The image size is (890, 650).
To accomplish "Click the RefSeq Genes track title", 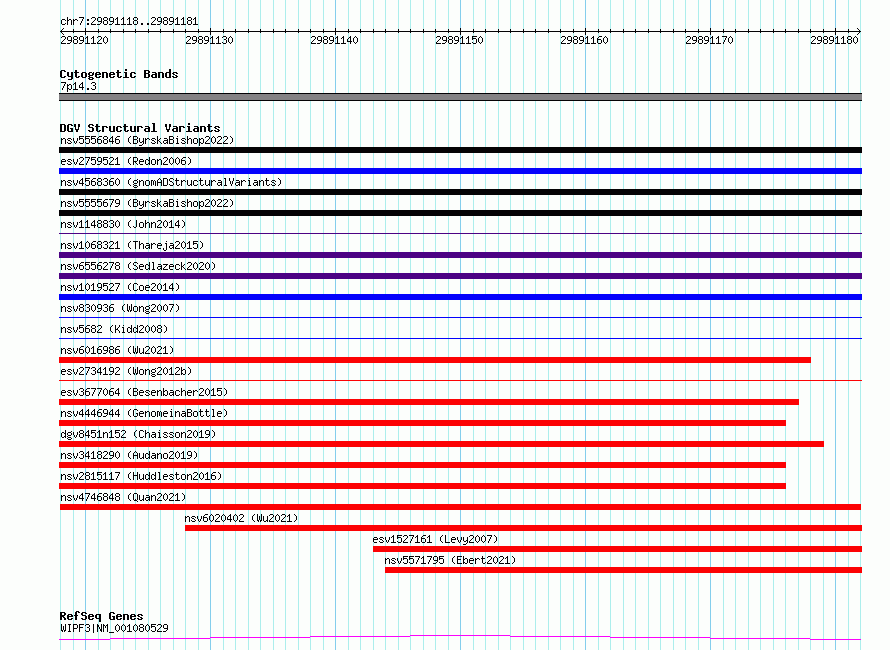I will 102,616.
